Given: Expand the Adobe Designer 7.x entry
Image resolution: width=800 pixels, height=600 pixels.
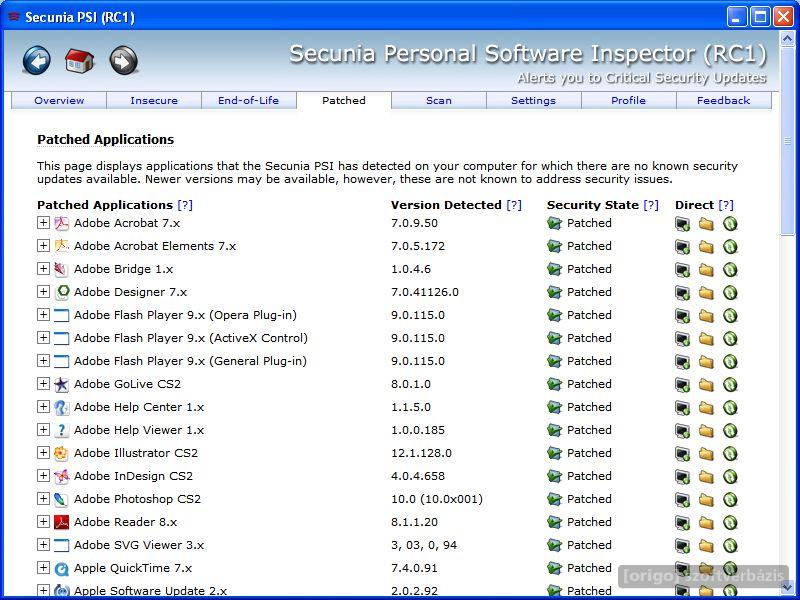Looking at the screenshot, I should (43, 292).
